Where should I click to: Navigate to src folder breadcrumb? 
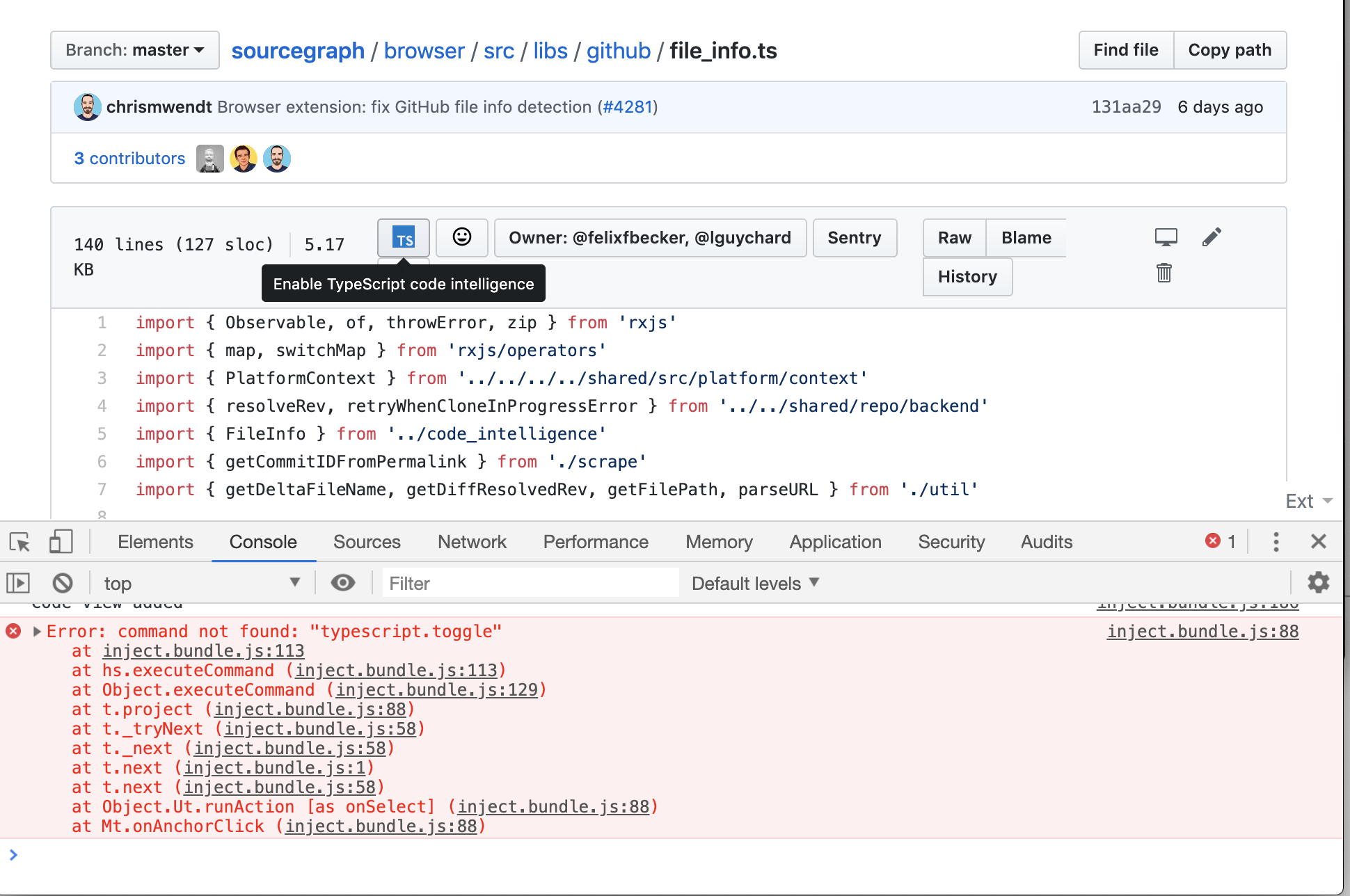[499, 51]
